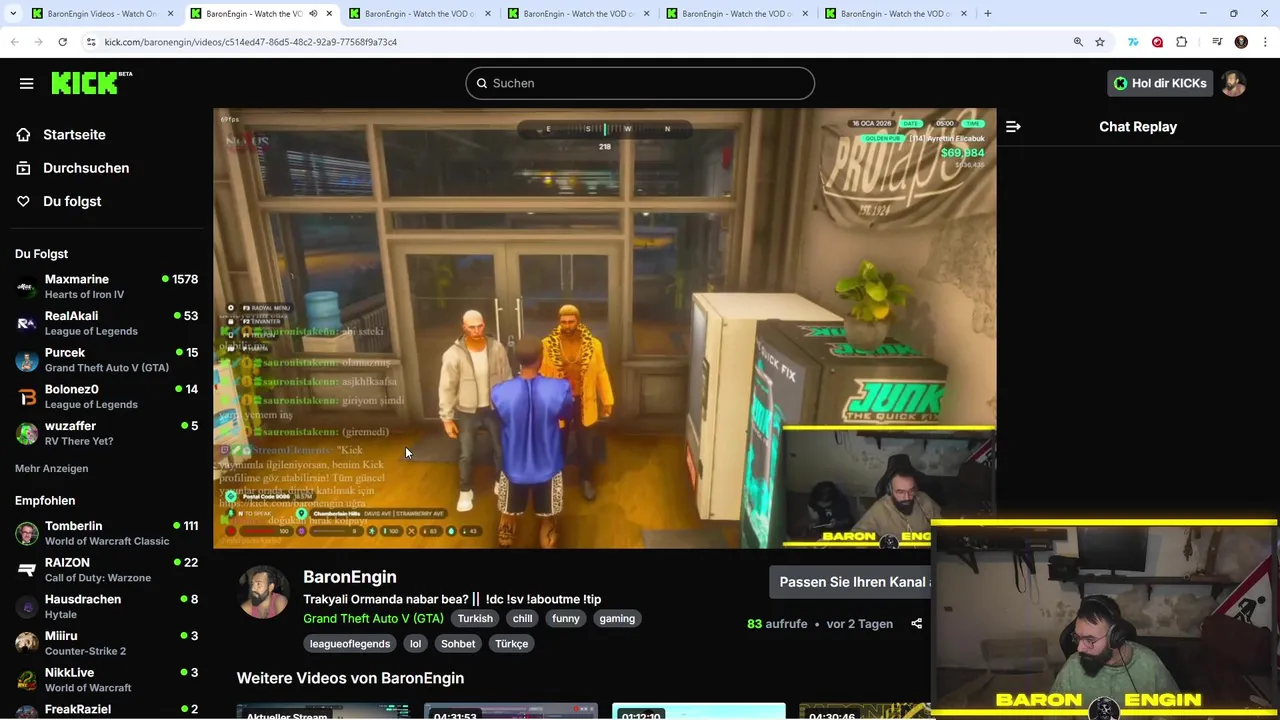This screenshot has width=1280, height=720.
Task: Select the chill tag
Action: pos(522,619)
